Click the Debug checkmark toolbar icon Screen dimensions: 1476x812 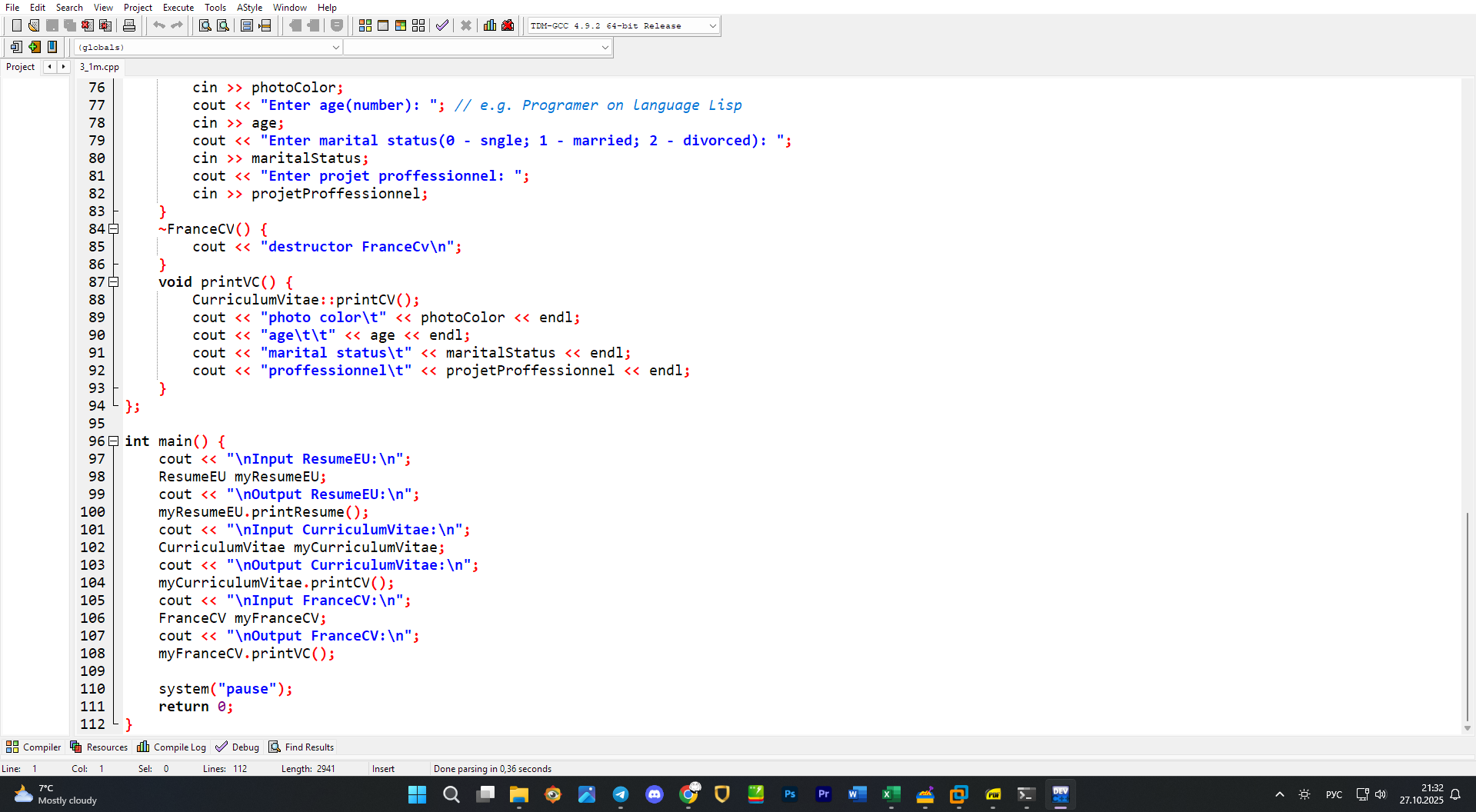(x=442, y=25)
